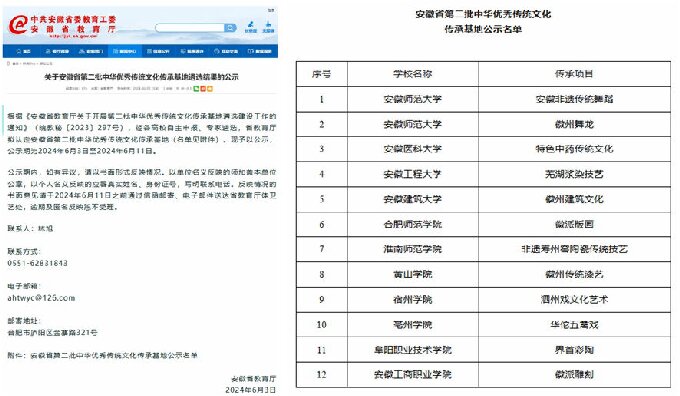Click the contact phone number 0551-62831843
Viewport: 680px width, 396px height.
tap(37, 263)
